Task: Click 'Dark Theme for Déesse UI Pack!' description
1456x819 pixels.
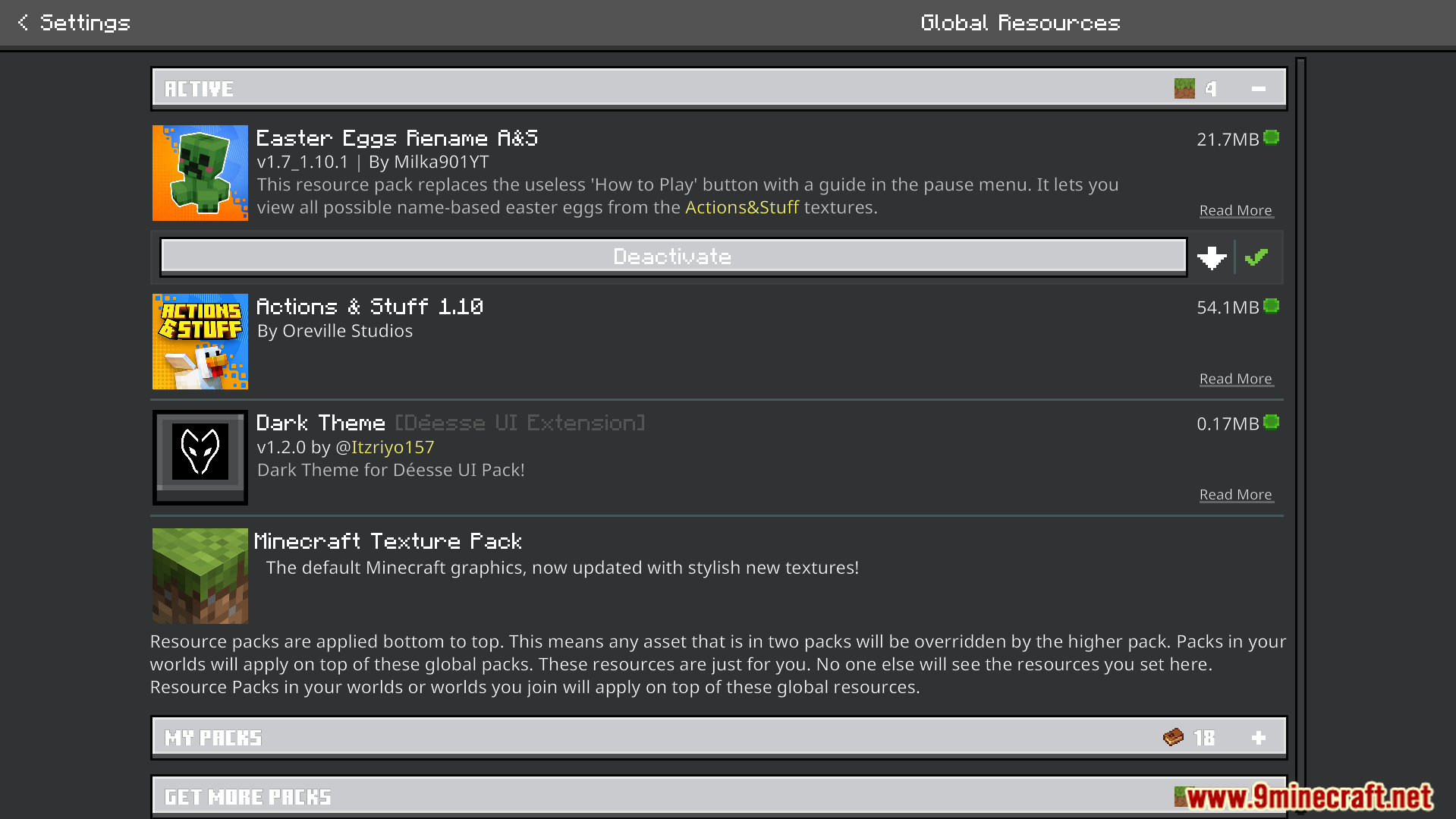Action: pyautogui.click(x=391, y=470)
